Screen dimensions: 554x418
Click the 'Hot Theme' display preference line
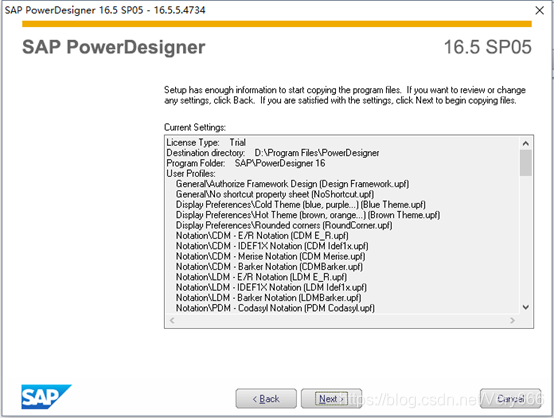click(308, 215)
